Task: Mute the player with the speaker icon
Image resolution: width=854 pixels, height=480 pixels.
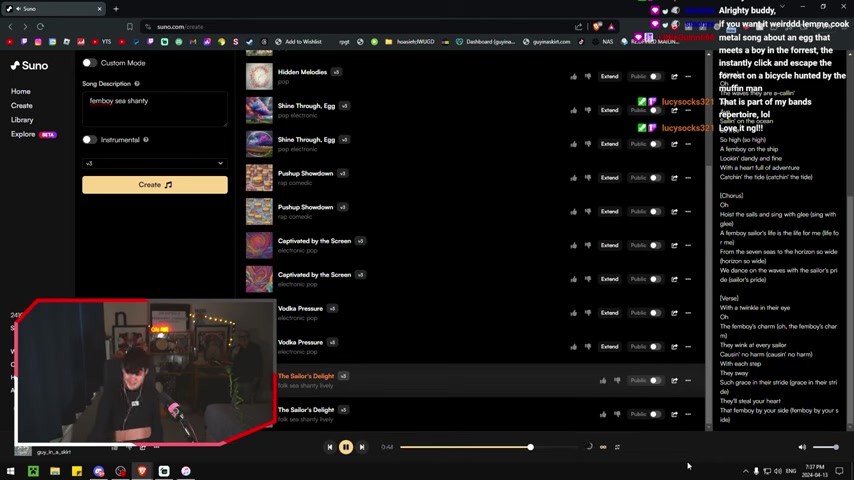Action: click(802, 447)
